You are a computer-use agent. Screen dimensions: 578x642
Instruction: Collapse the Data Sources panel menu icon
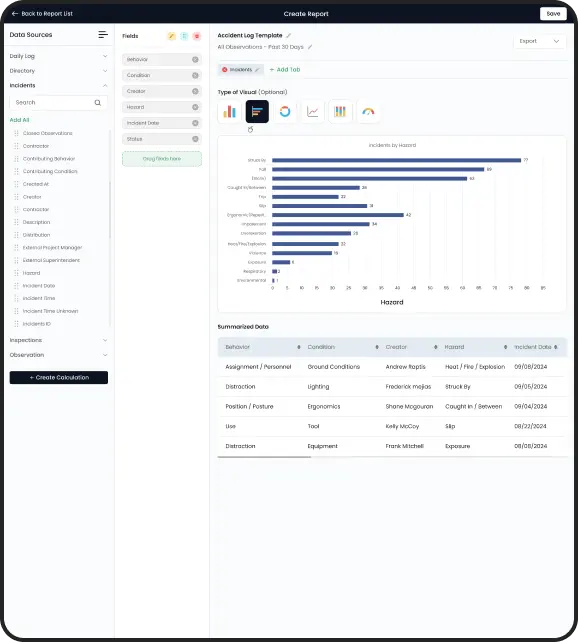[x=103, y=35]
